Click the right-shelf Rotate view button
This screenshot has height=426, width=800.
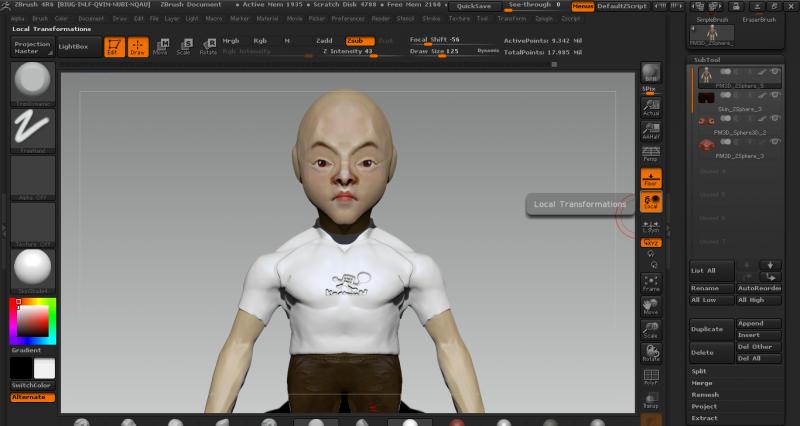click(x=651, y=353)
